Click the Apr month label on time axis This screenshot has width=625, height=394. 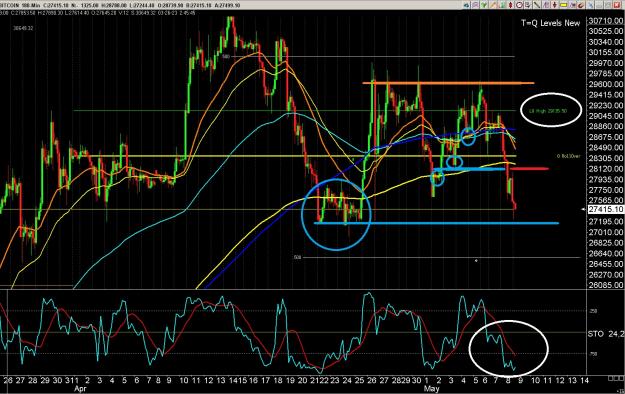pyautogui.click(x=80, y=388)
